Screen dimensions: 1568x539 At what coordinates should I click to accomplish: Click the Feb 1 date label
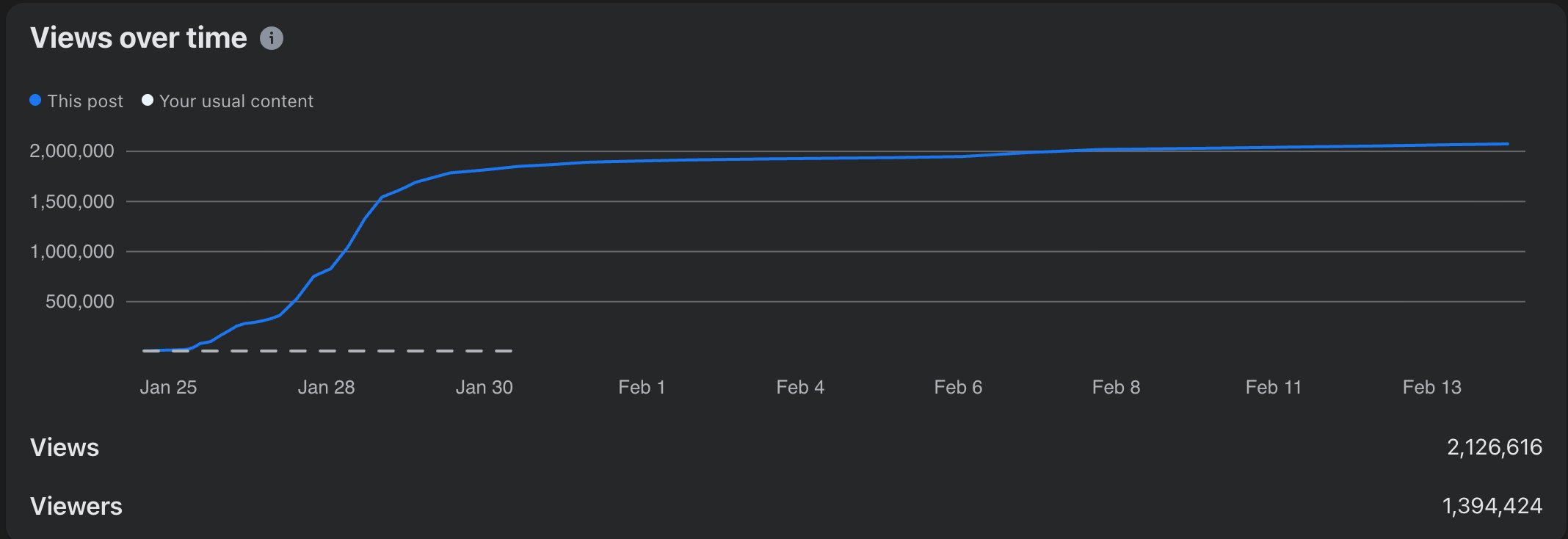[x=642, y=387]
